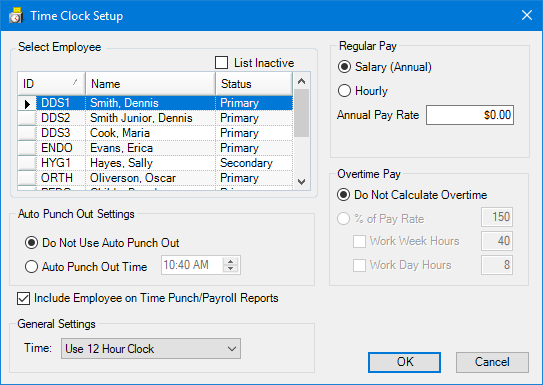The image size is (543, 385).
Task: Enable the List Inactive checkbox
Action: click(x=222, y=63)
